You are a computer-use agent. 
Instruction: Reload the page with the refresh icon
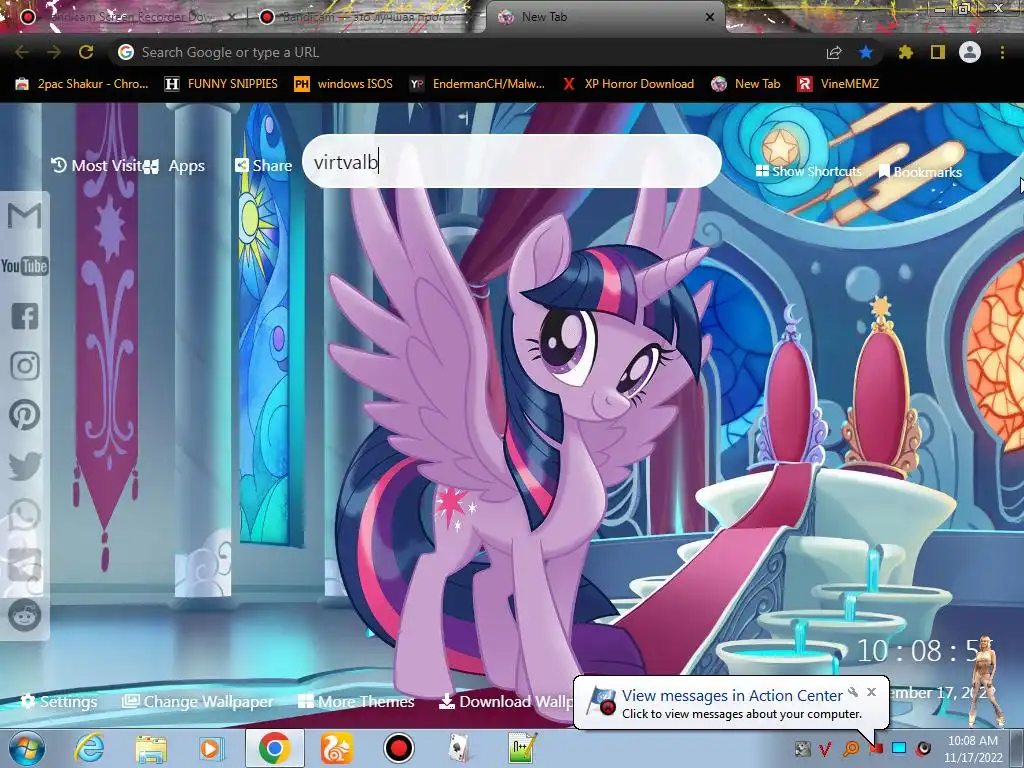coord(86,52)
